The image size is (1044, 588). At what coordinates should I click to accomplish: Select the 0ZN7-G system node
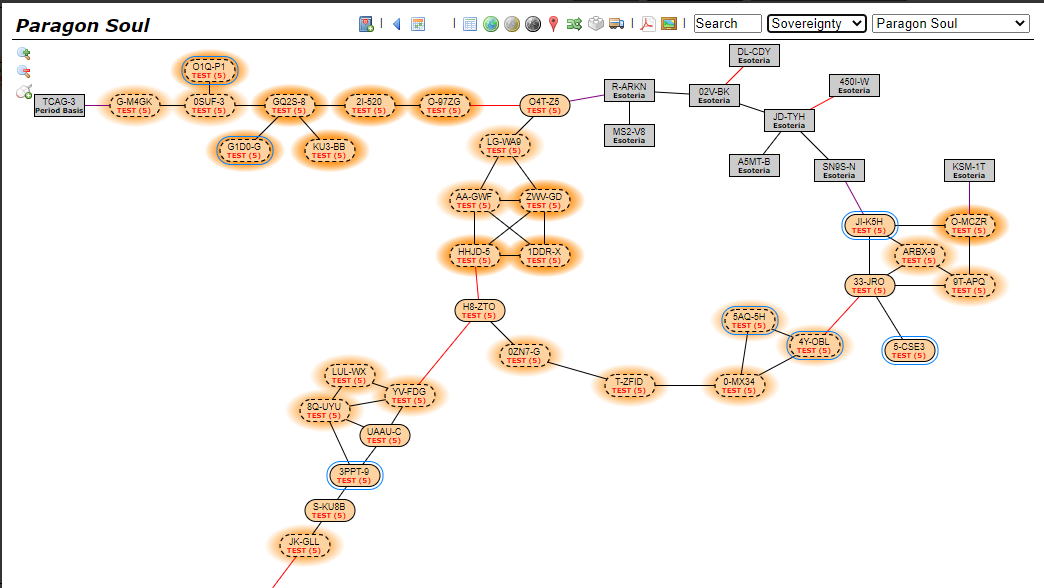point(524,355)
